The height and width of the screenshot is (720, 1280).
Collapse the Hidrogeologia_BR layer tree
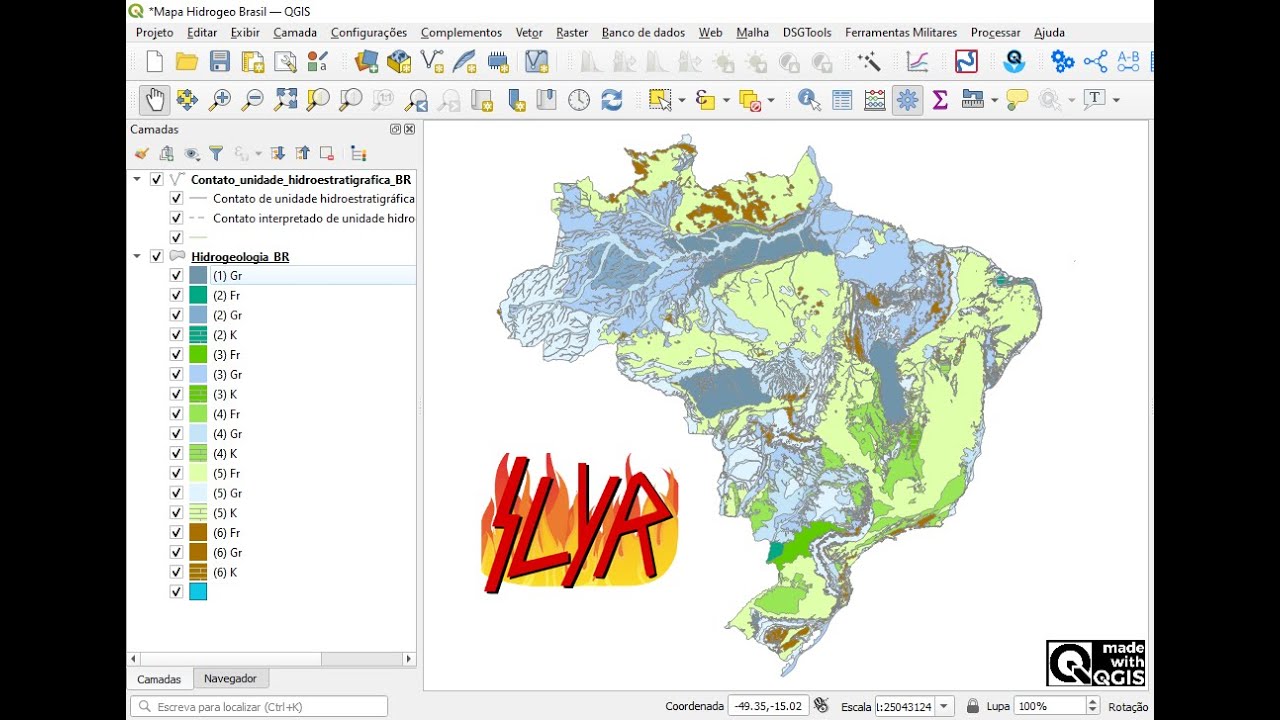[x=137, y=256]
